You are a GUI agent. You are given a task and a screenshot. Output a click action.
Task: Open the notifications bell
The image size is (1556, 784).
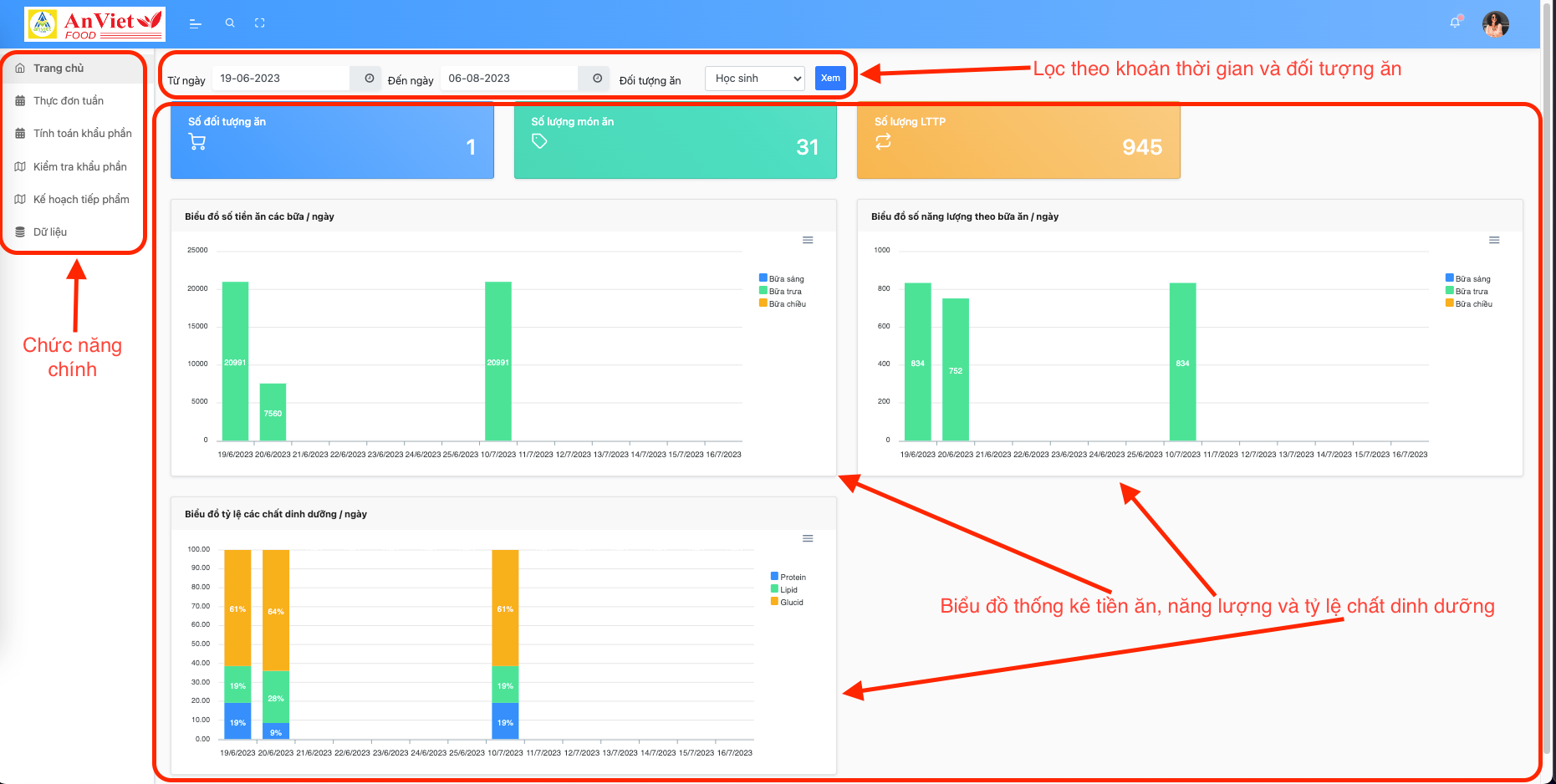coord(1455,23)
